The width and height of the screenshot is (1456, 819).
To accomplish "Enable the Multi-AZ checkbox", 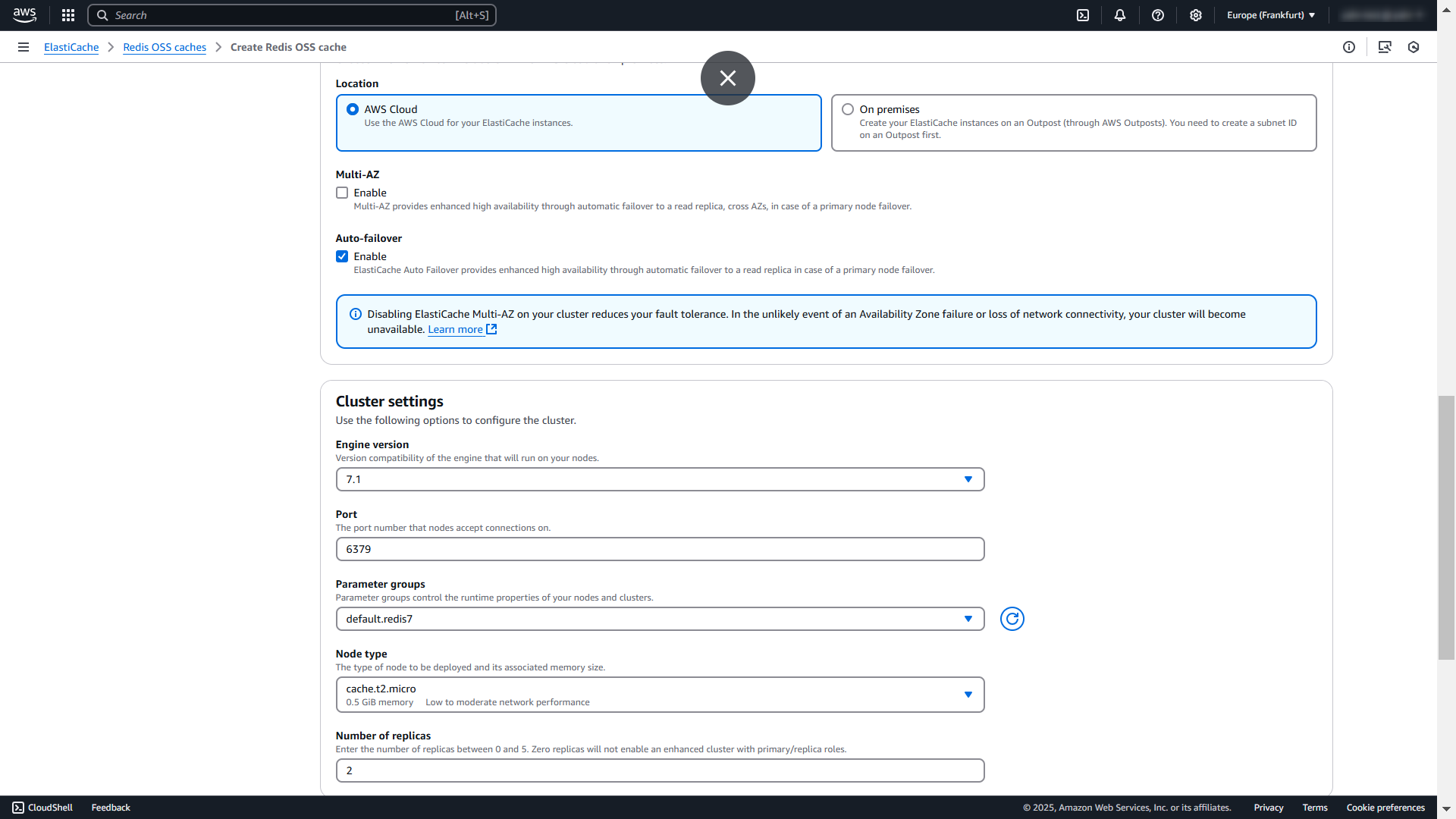I will tap(342, 193).
